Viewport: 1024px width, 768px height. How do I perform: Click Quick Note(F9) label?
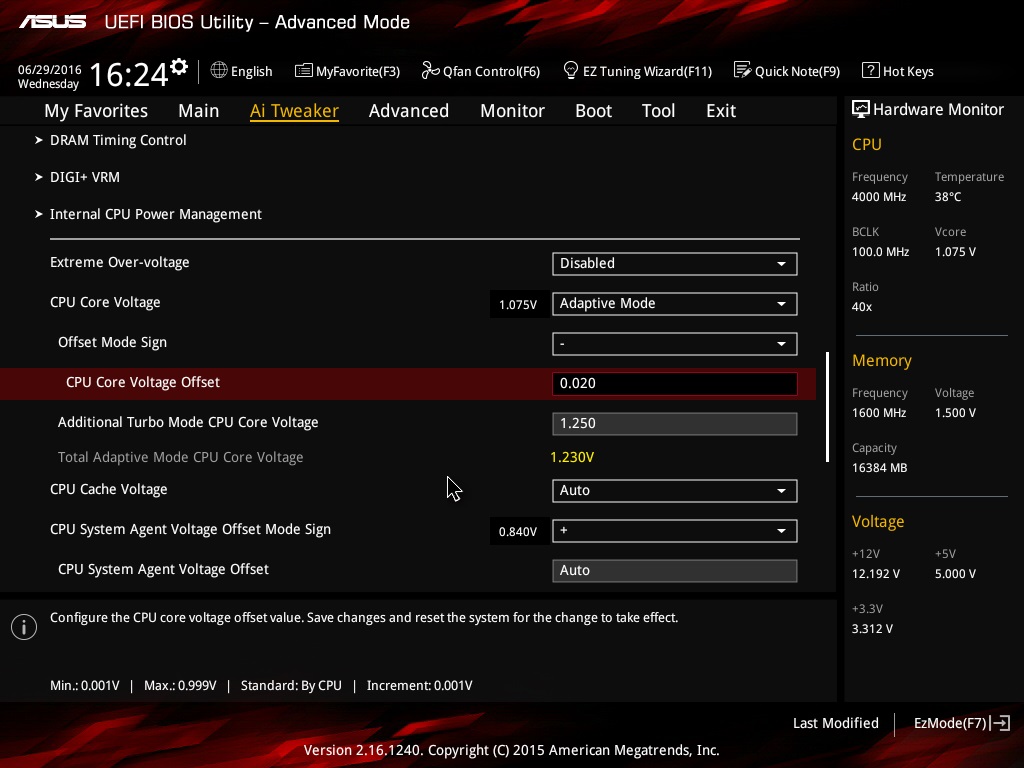[797, 71]
